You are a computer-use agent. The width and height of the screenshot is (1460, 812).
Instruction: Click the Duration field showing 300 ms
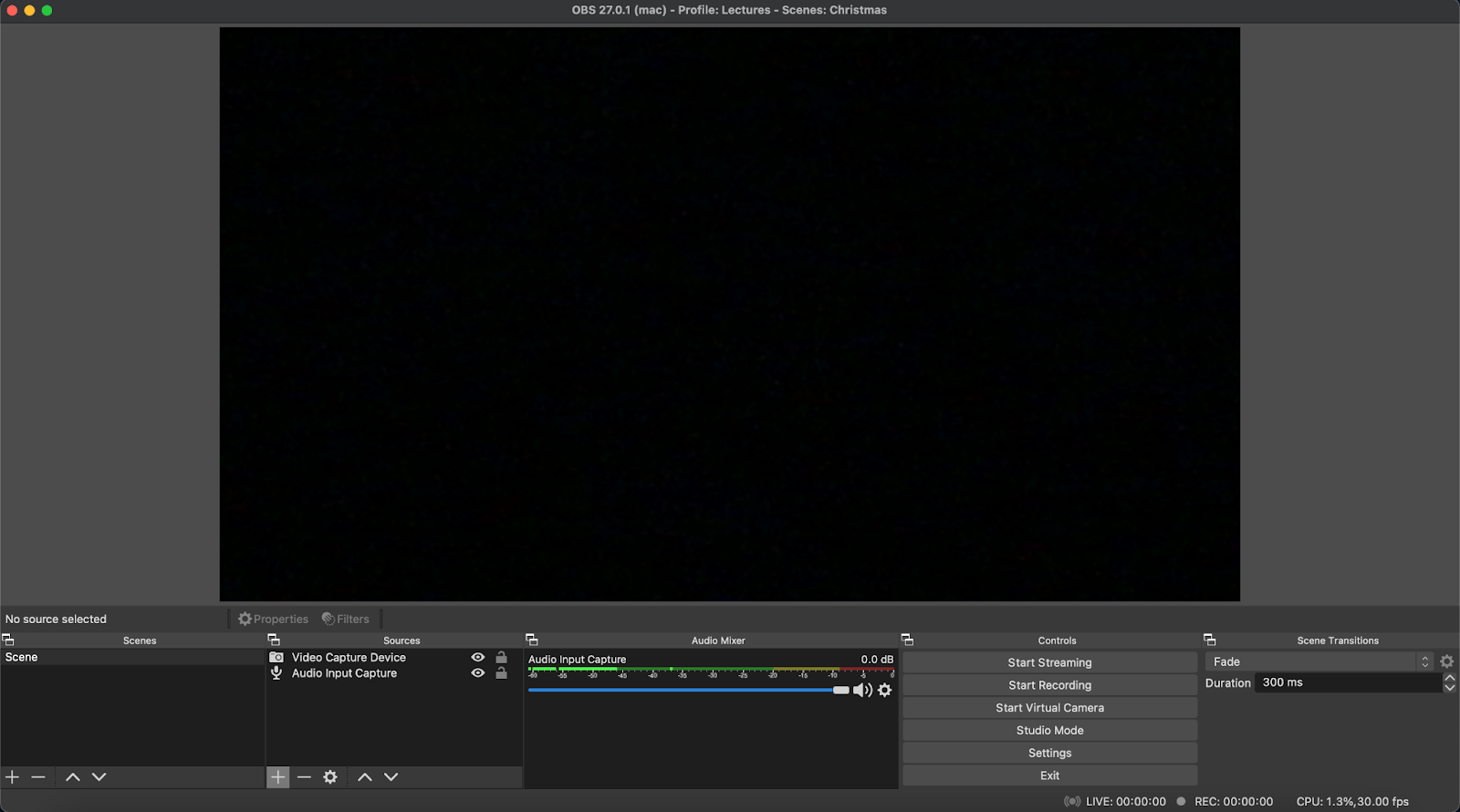[1349, 682]
